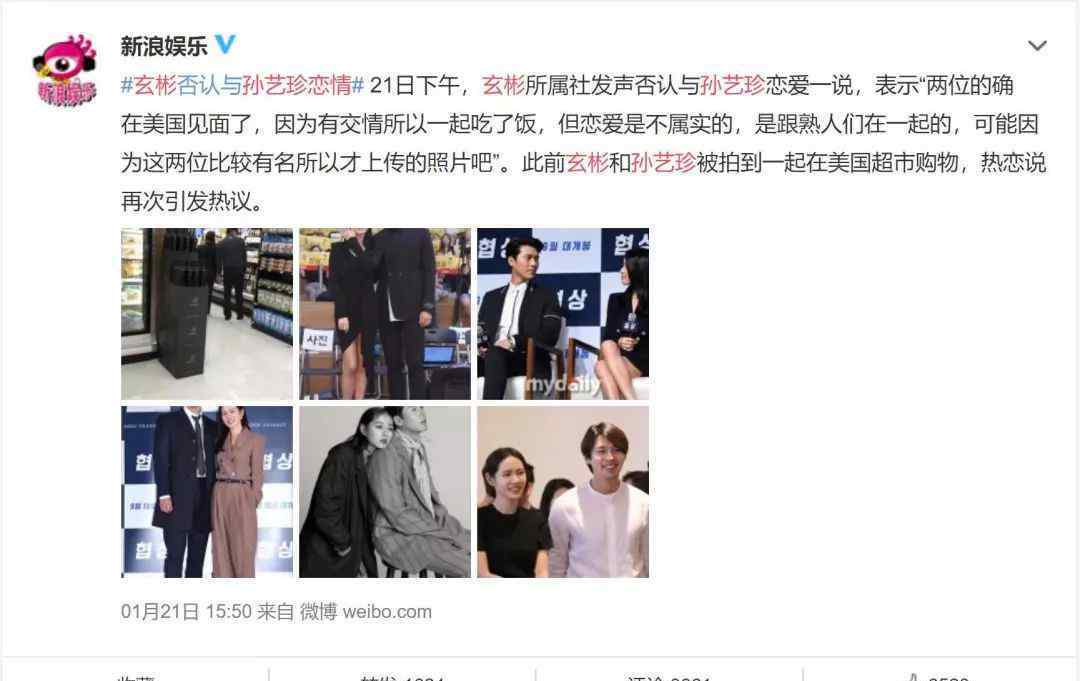
Task: Open thumbnail of couple in black outfits standing
Action: pos(385,314)
